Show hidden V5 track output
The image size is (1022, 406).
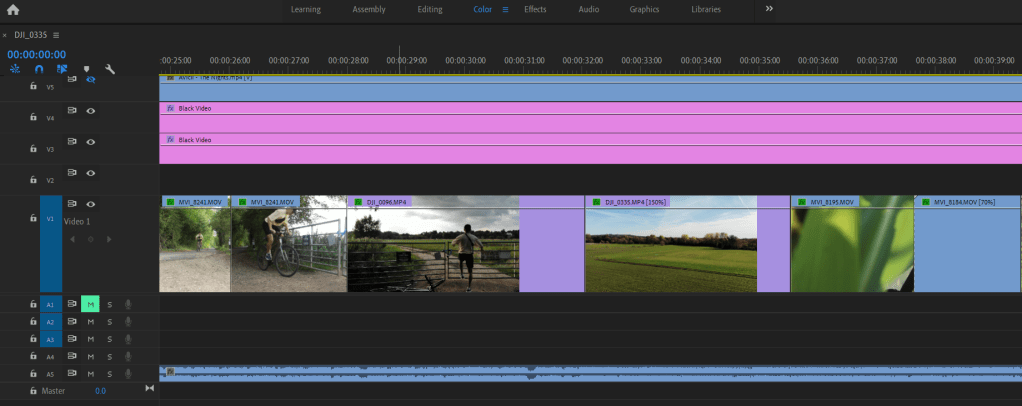[91, 79]
